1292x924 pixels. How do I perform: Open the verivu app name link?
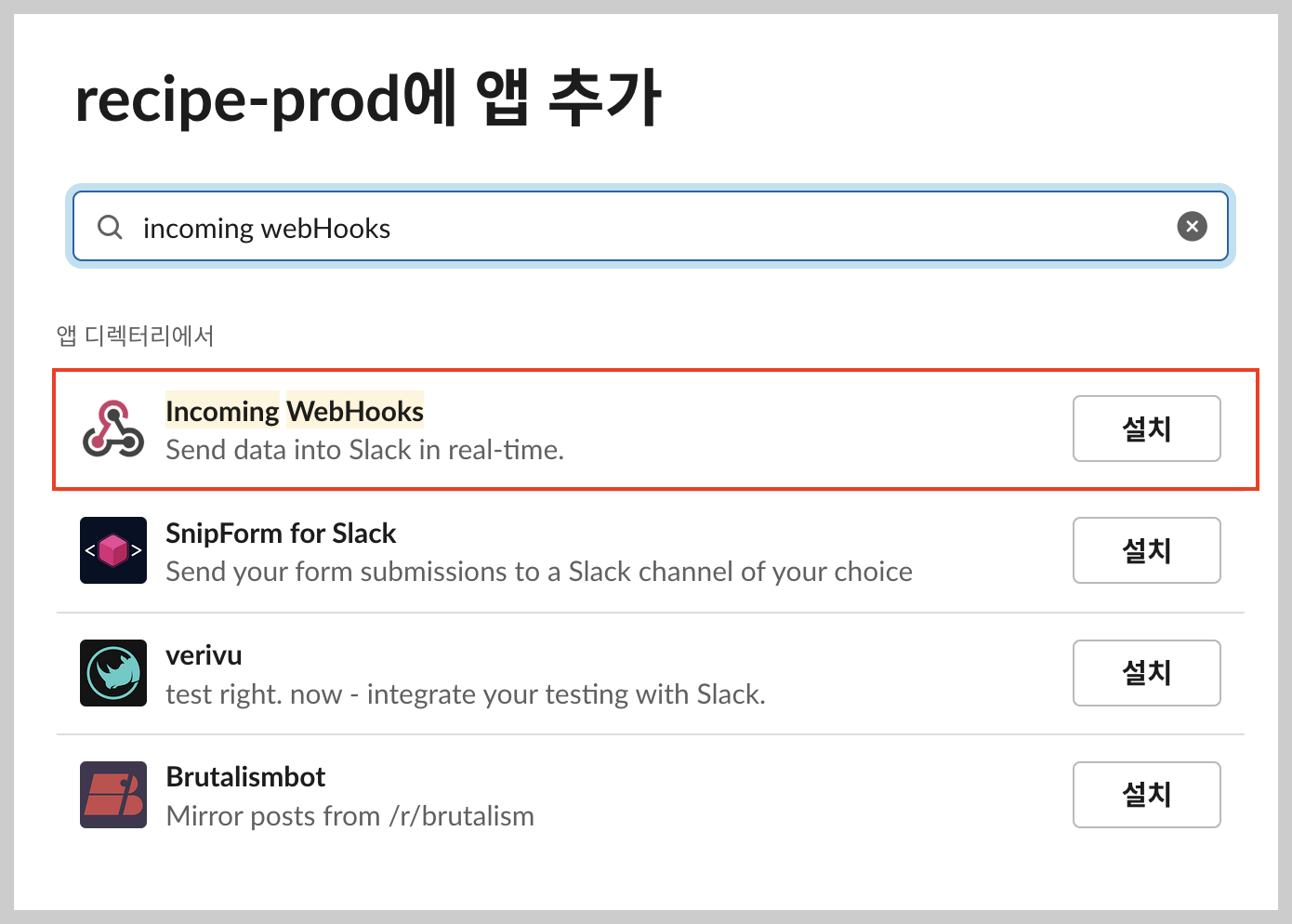[204, 654]
